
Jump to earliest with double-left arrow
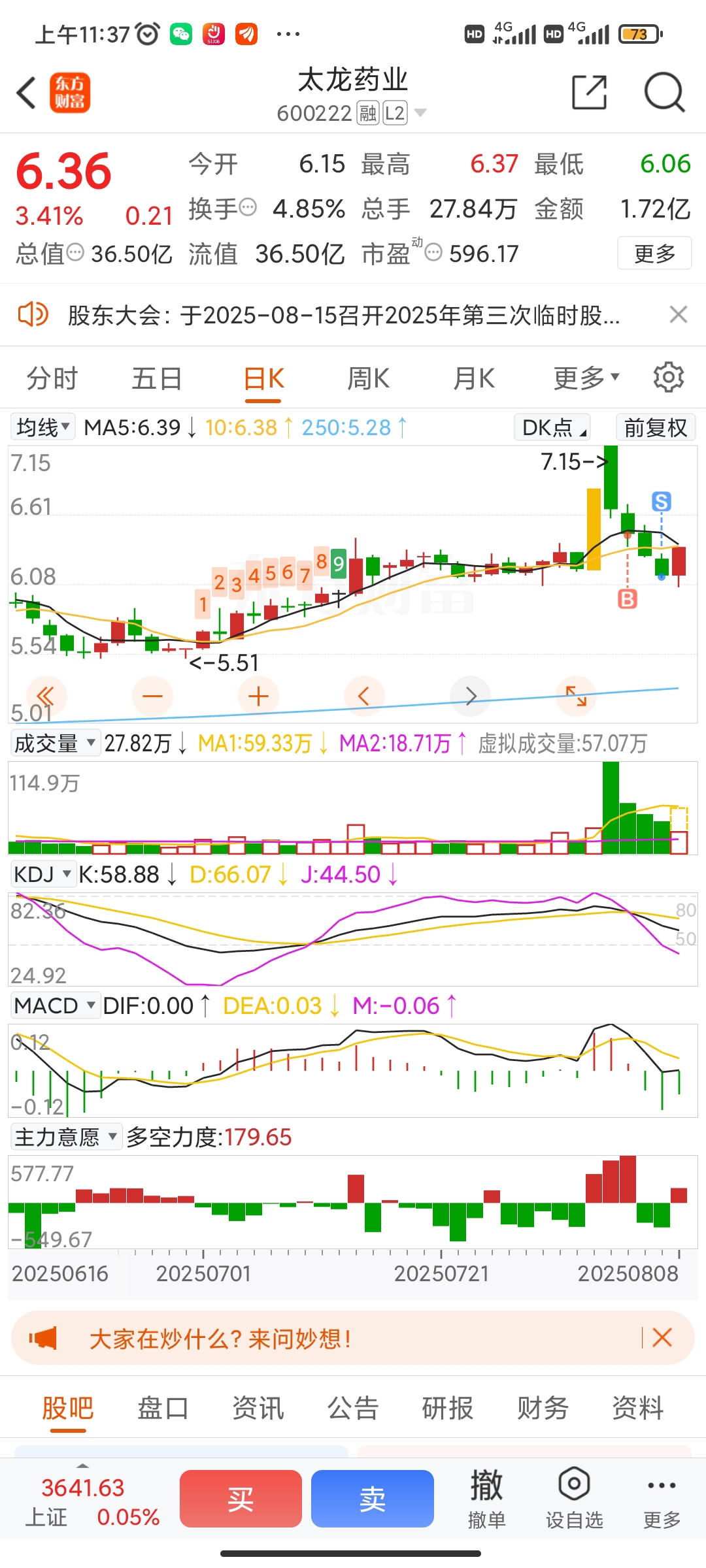(46, 696)
